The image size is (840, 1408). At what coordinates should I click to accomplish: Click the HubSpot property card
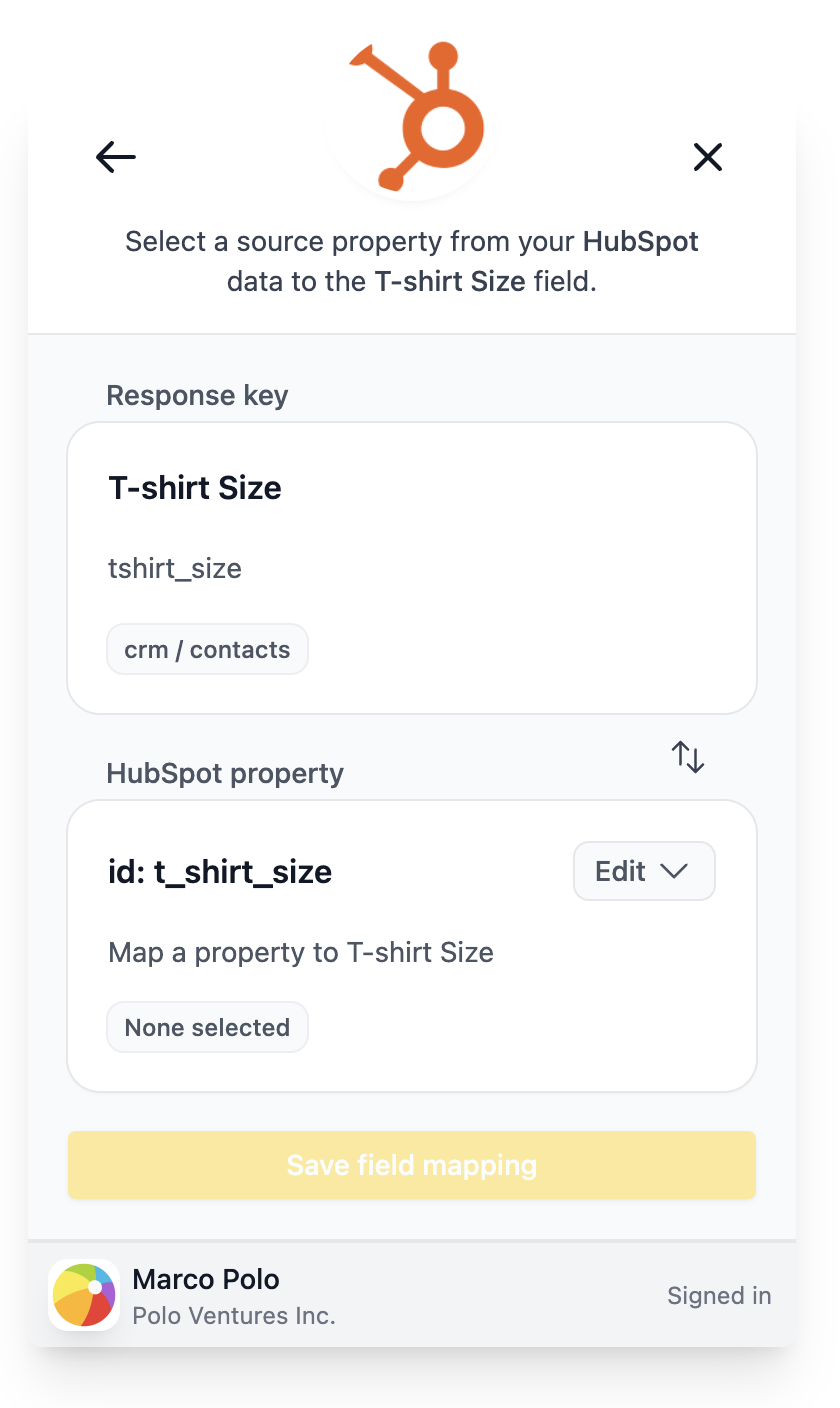point(412,946)
